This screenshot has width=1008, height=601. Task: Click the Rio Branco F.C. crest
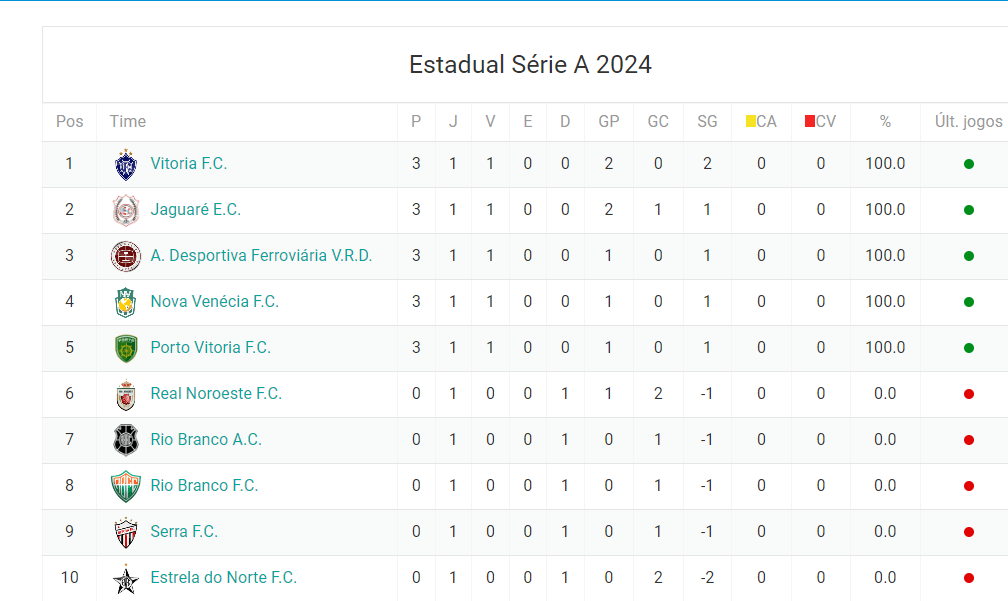[125, 486]
